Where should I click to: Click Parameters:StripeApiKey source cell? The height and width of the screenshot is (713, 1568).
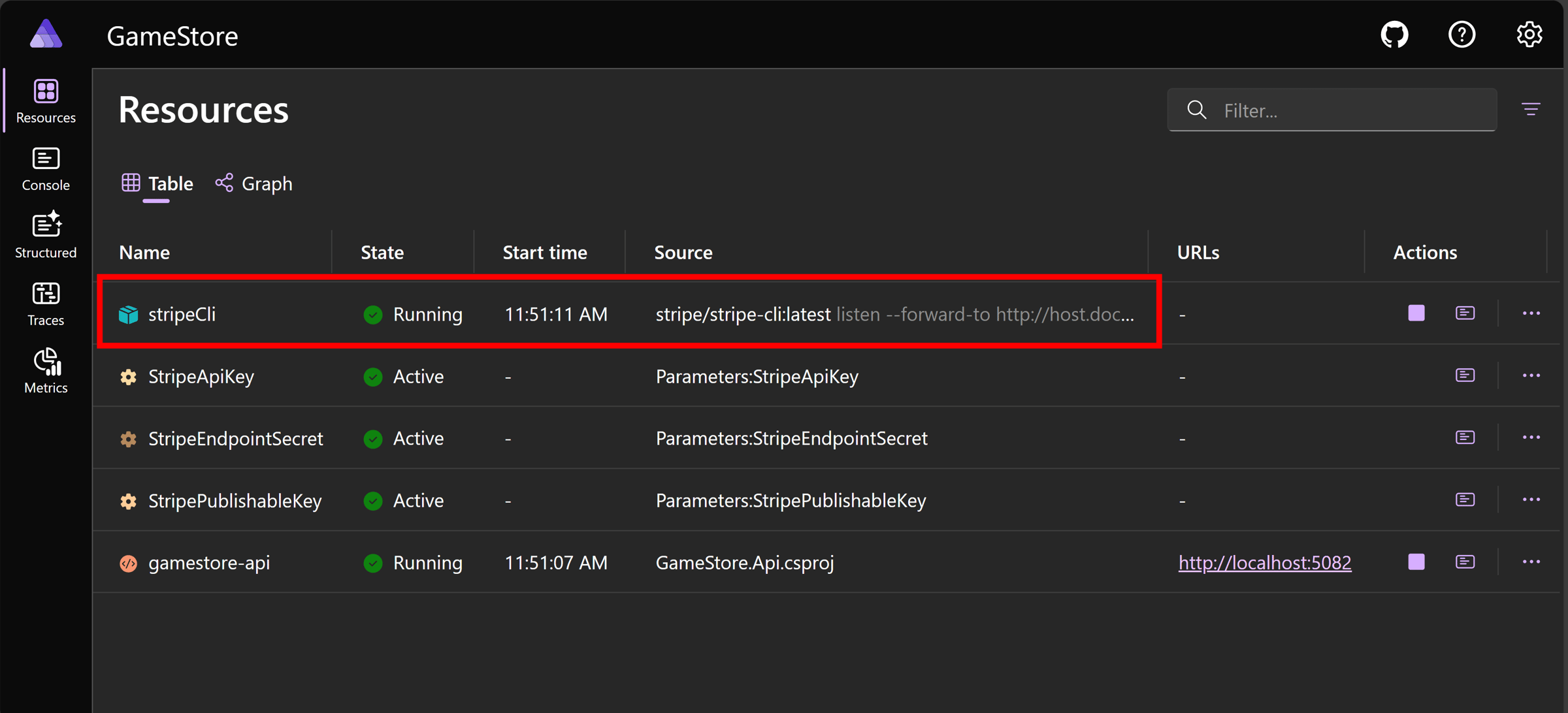(x=757, y=376)
